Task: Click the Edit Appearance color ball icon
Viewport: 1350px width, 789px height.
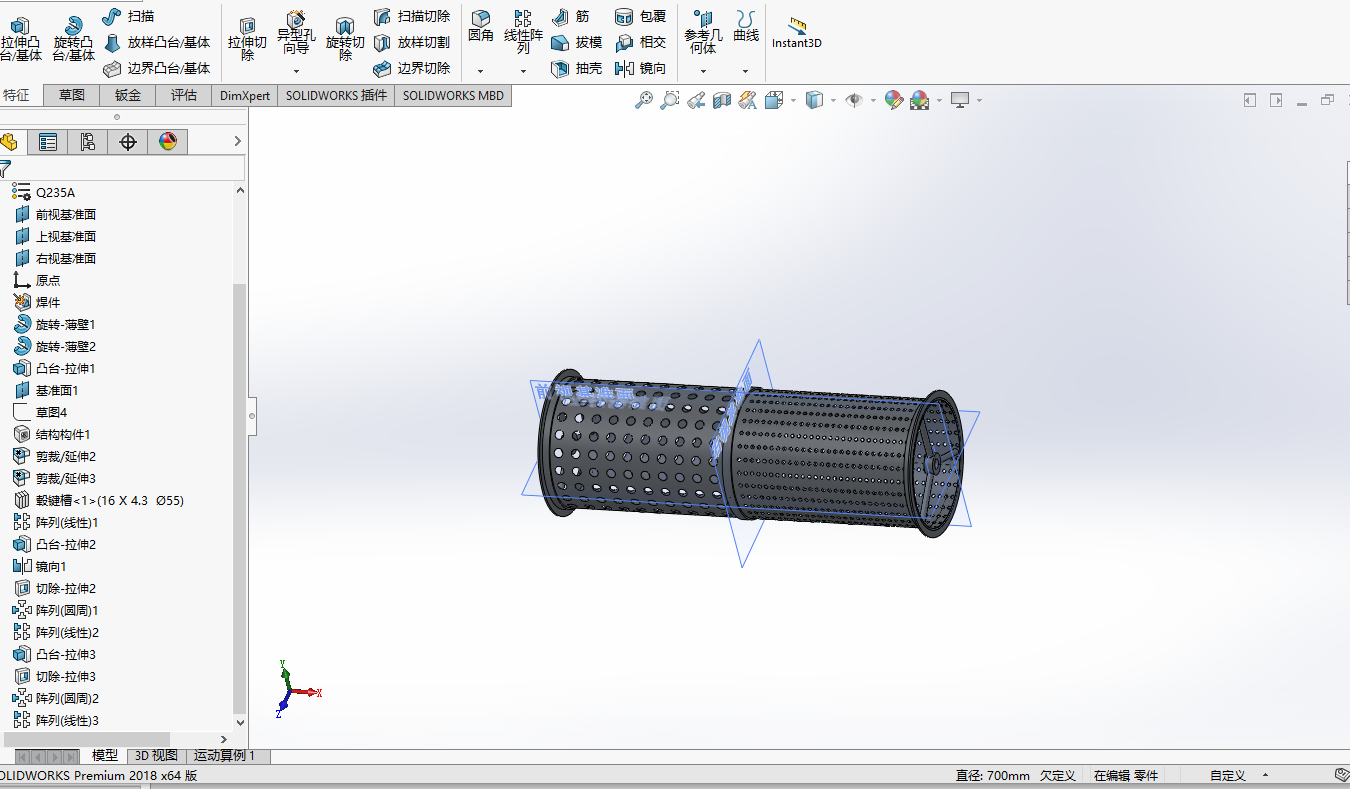Action: point(894,100)
